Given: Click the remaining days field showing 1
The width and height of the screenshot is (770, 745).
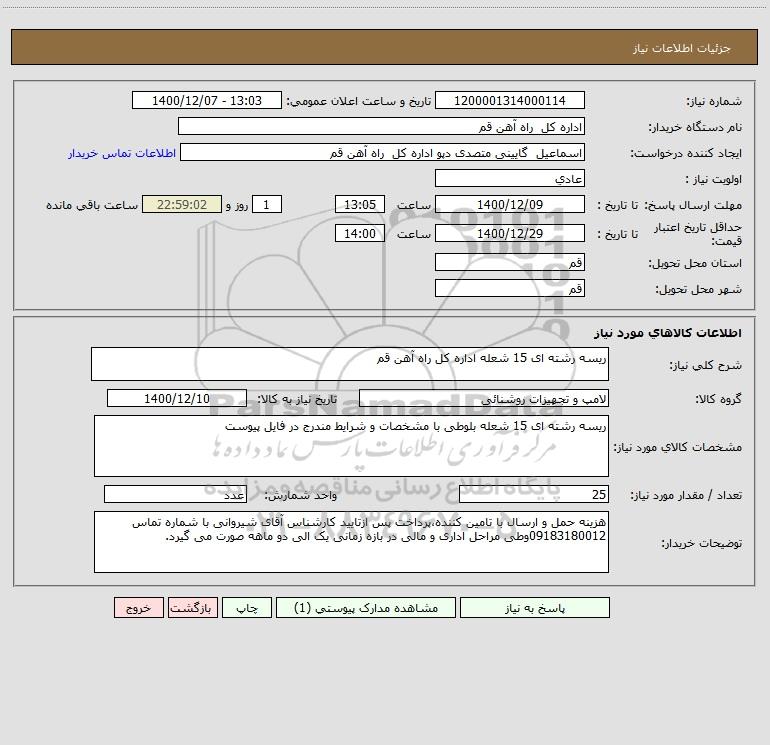Looking at the screenshot, I should click(267, 204).
